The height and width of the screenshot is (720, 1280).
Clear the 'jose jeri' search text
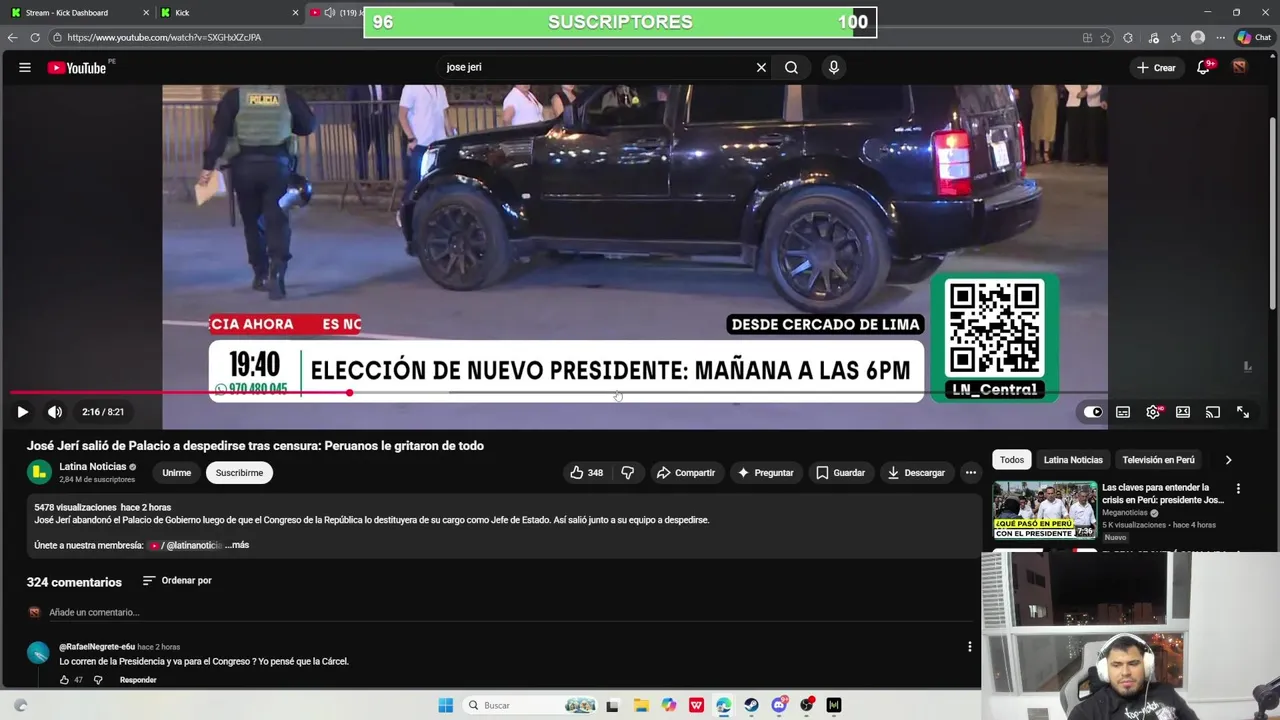tap(761, 67)
